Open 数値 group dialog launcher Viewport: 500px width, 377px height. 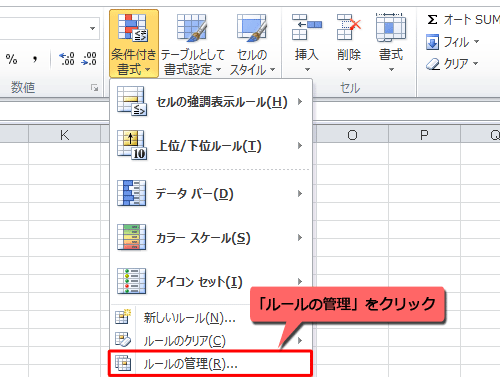[x=94, y=88]
